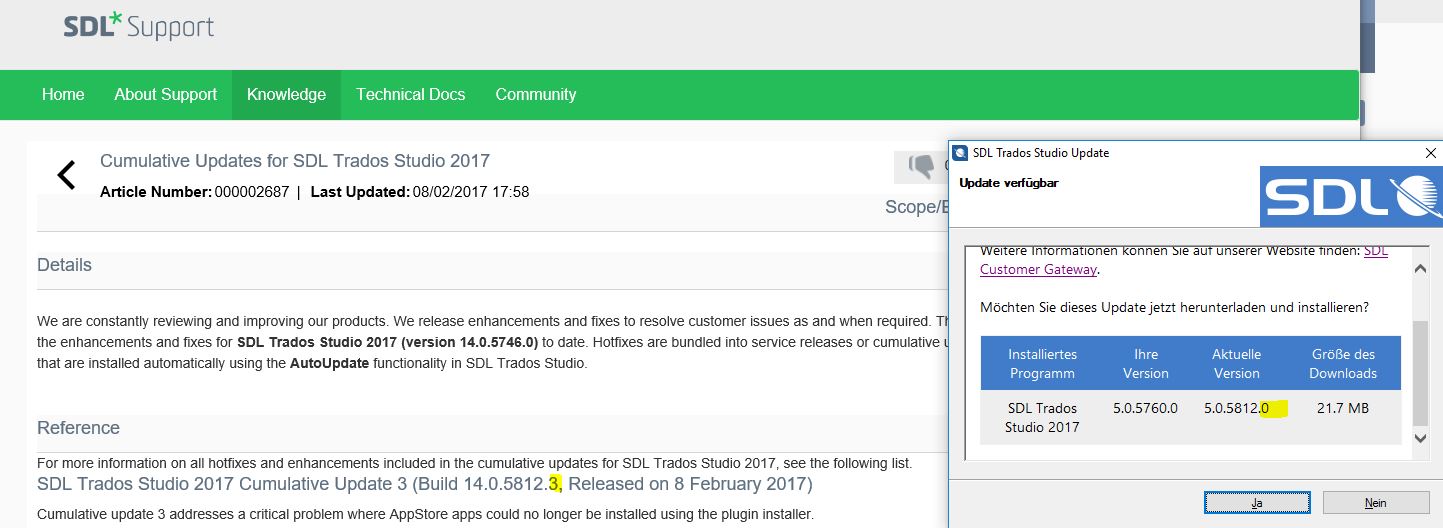Open the Technical Docs menu item

(410, 95)
